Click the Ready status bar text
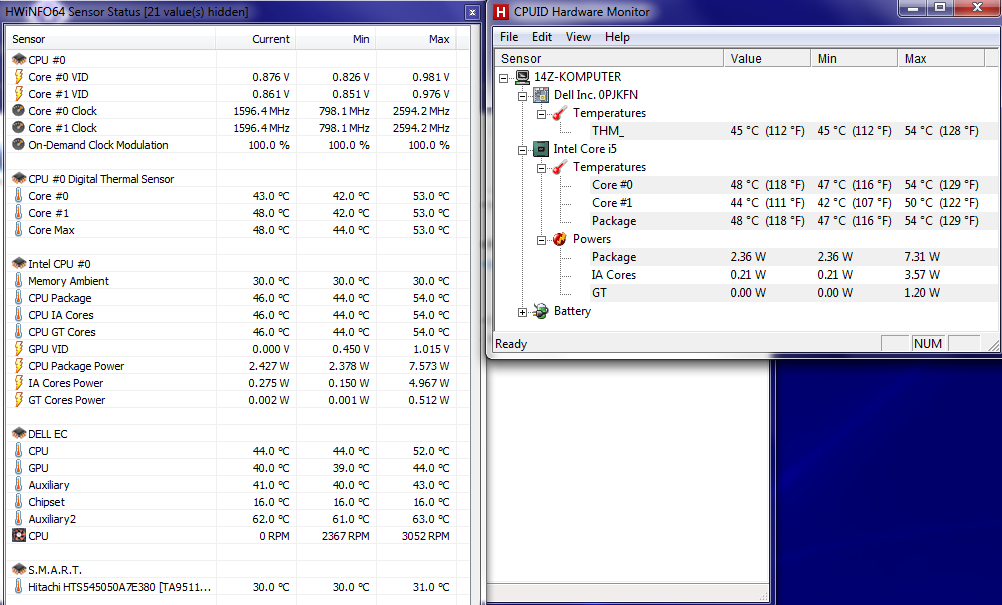 (x=511, y=344)
